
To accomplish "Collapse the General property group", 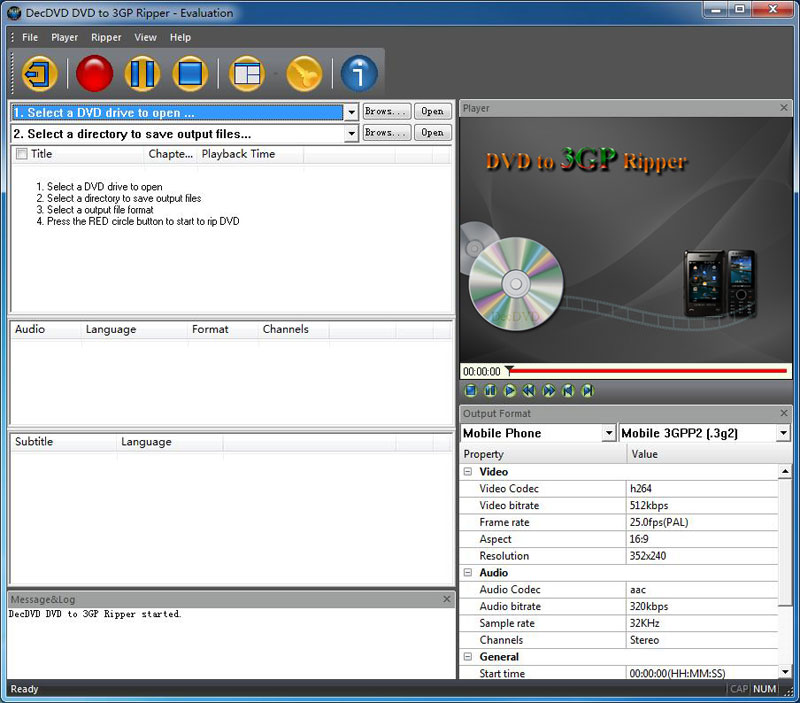I will point(467,657).
